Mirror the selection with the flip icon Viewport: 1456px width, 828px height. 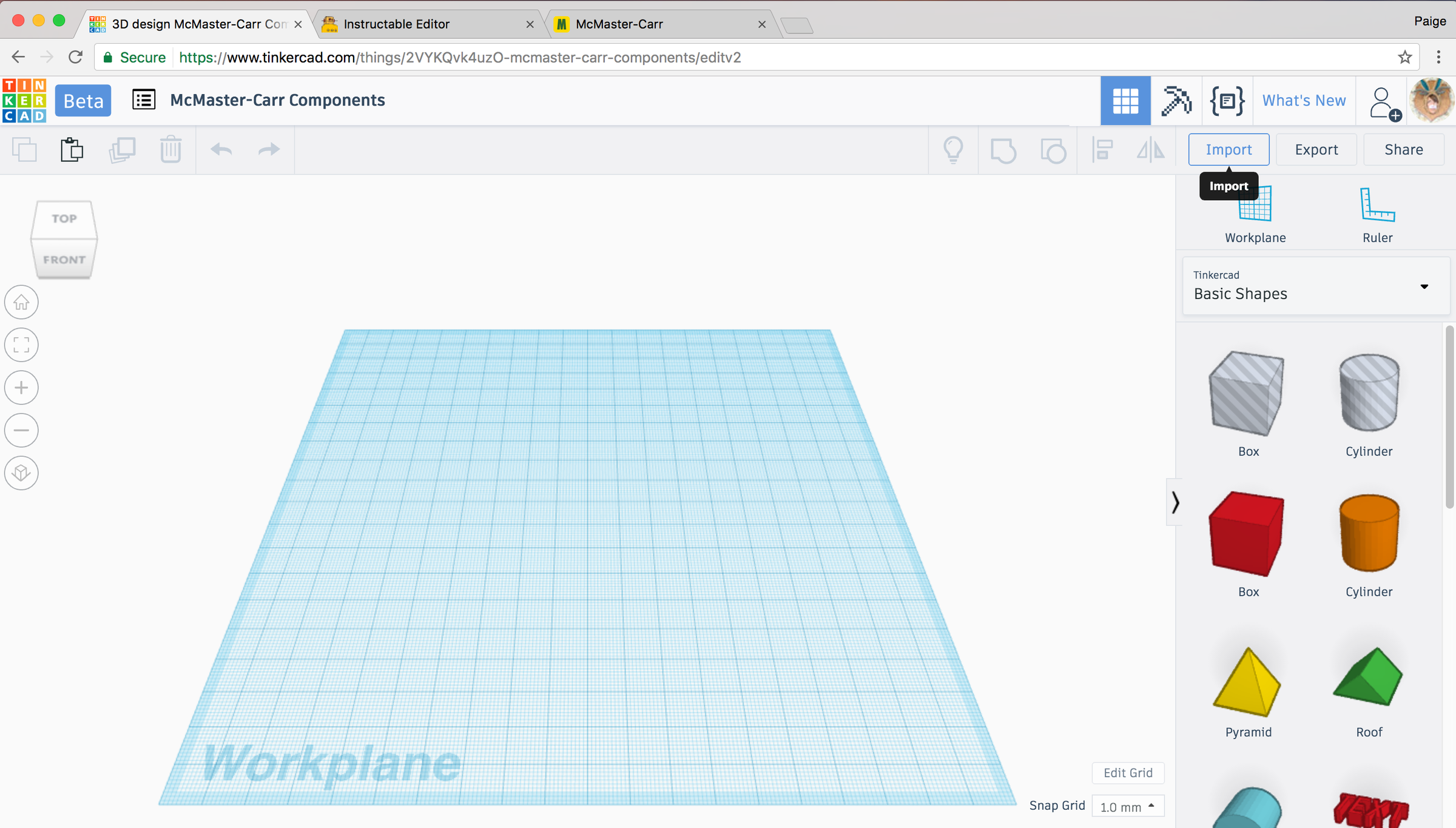point(1150,149)
